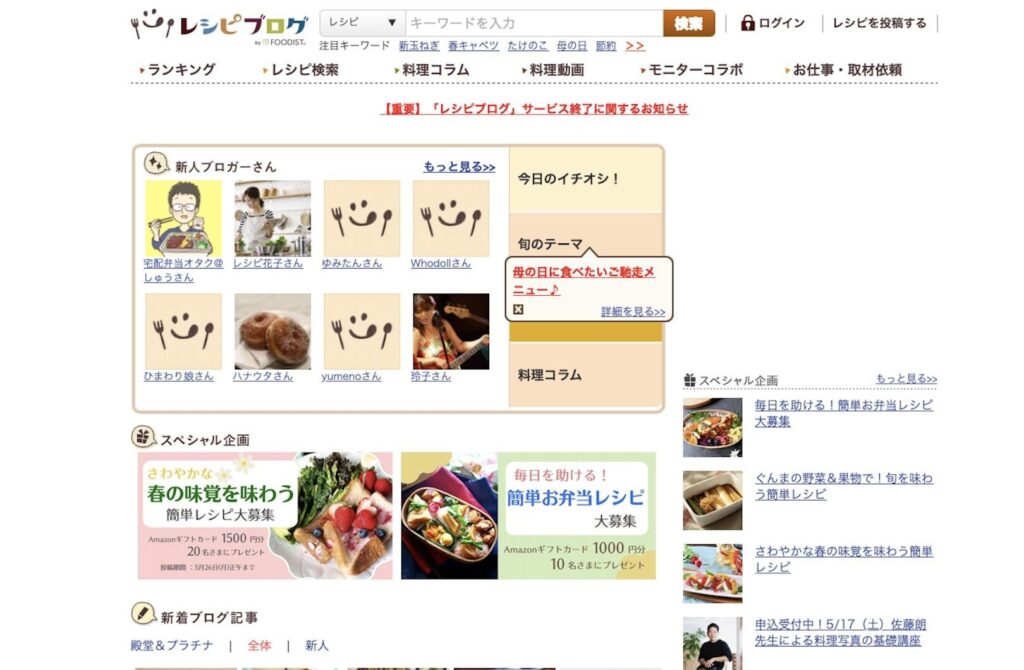1024x670 pixels.
Task: Click the lock icon beside ログイン
Action: (x=748, y=23)
